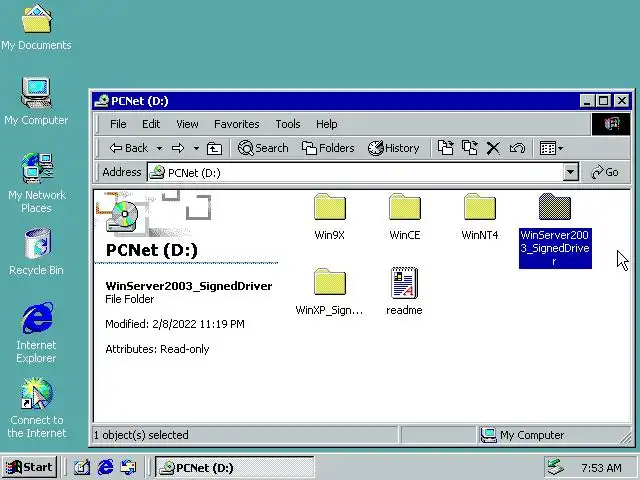640x480 pixels.
Task: Click the Go button
Action: (x=605, y=173)
